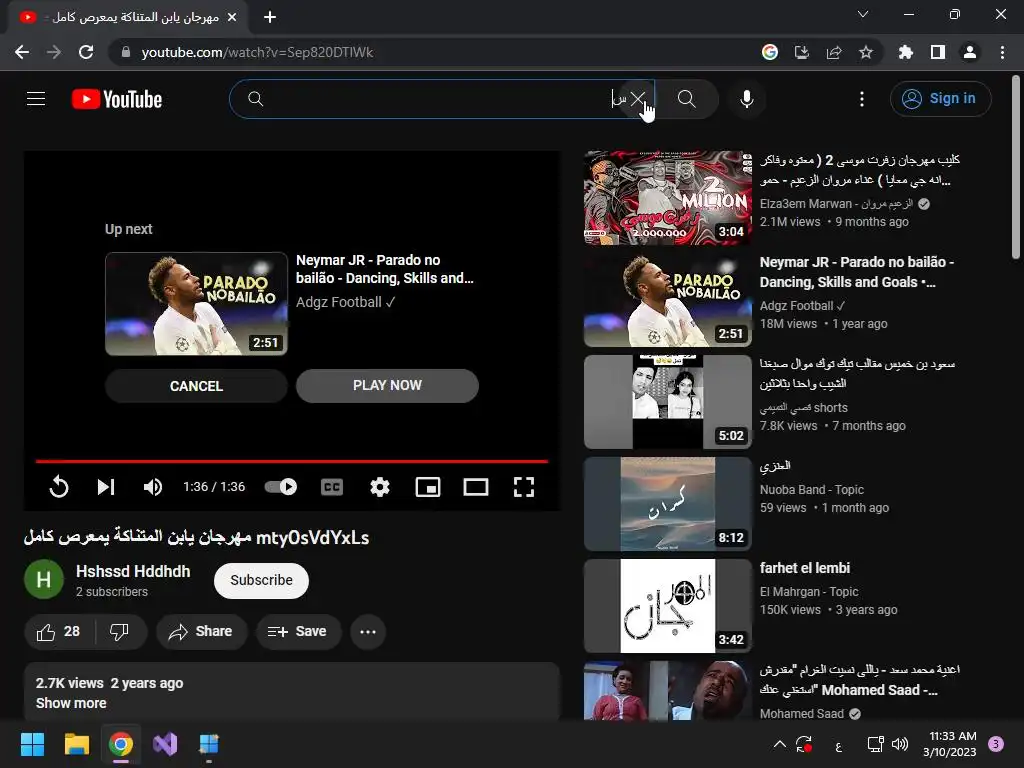Open Hshssd Hddhdh channel avatar
Viewport: 1024px width, 768px height.
click(x=44, y=579)
